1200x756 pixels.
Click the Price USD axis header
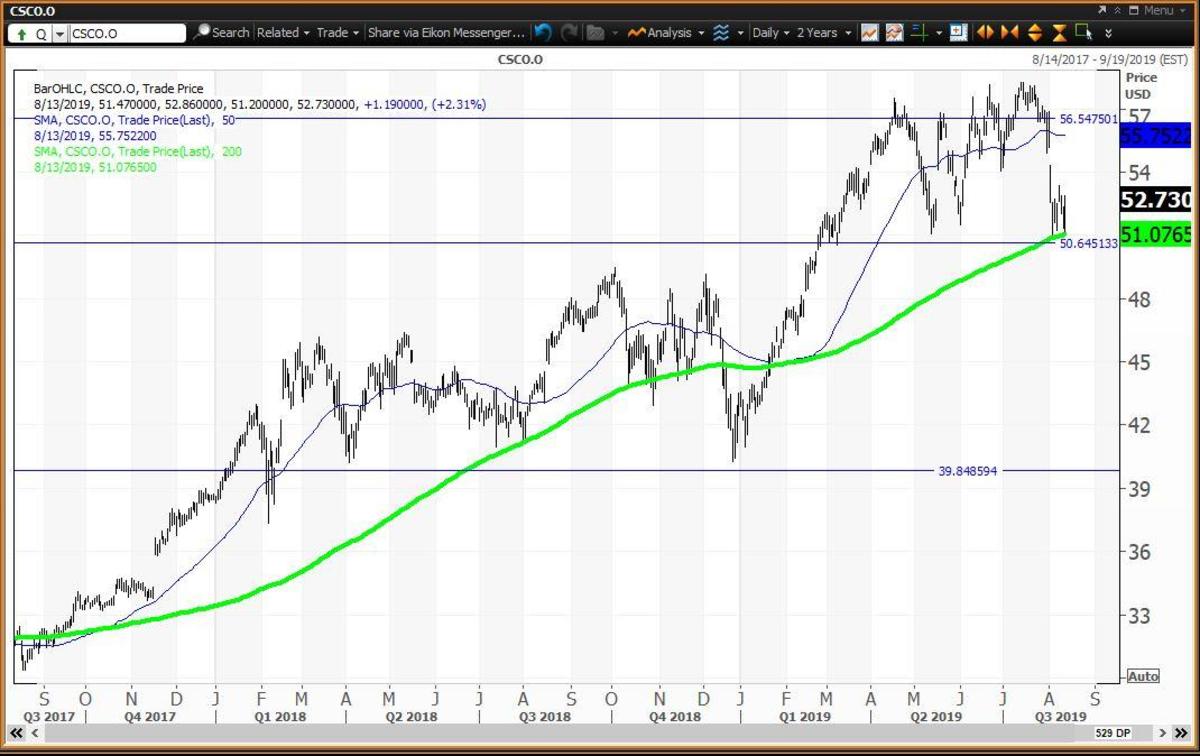point(1141,86)
